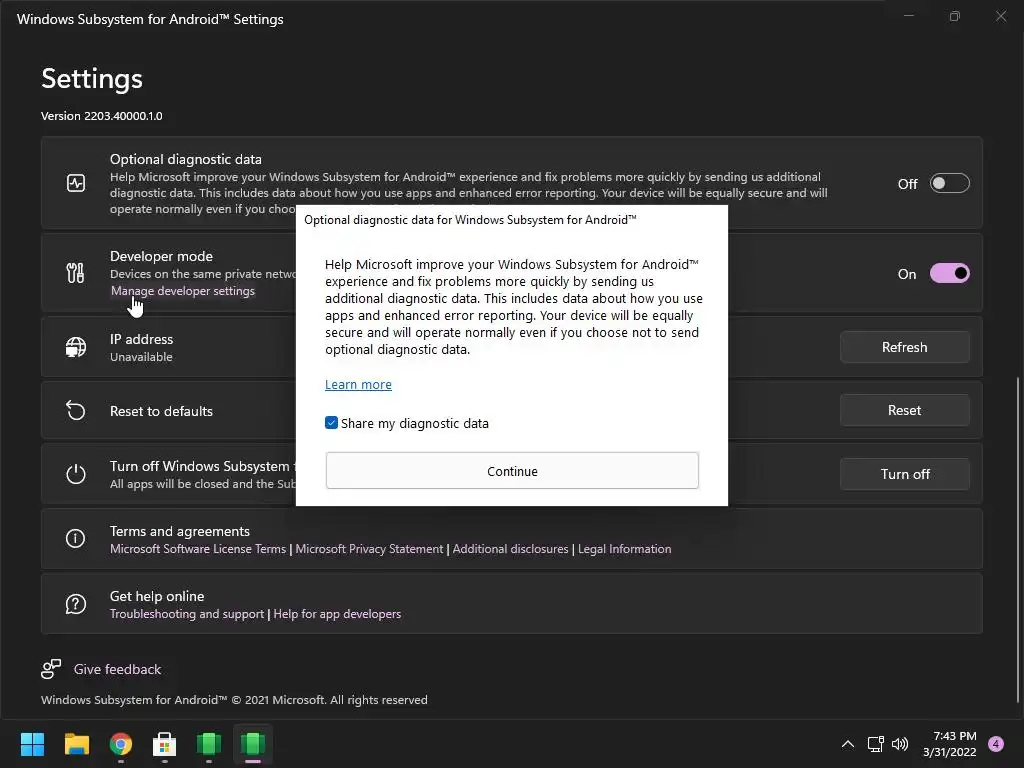This screenshot has height=768, width=1024.
Task: Open Troubleshooting and support link
Action: point(187,614)
